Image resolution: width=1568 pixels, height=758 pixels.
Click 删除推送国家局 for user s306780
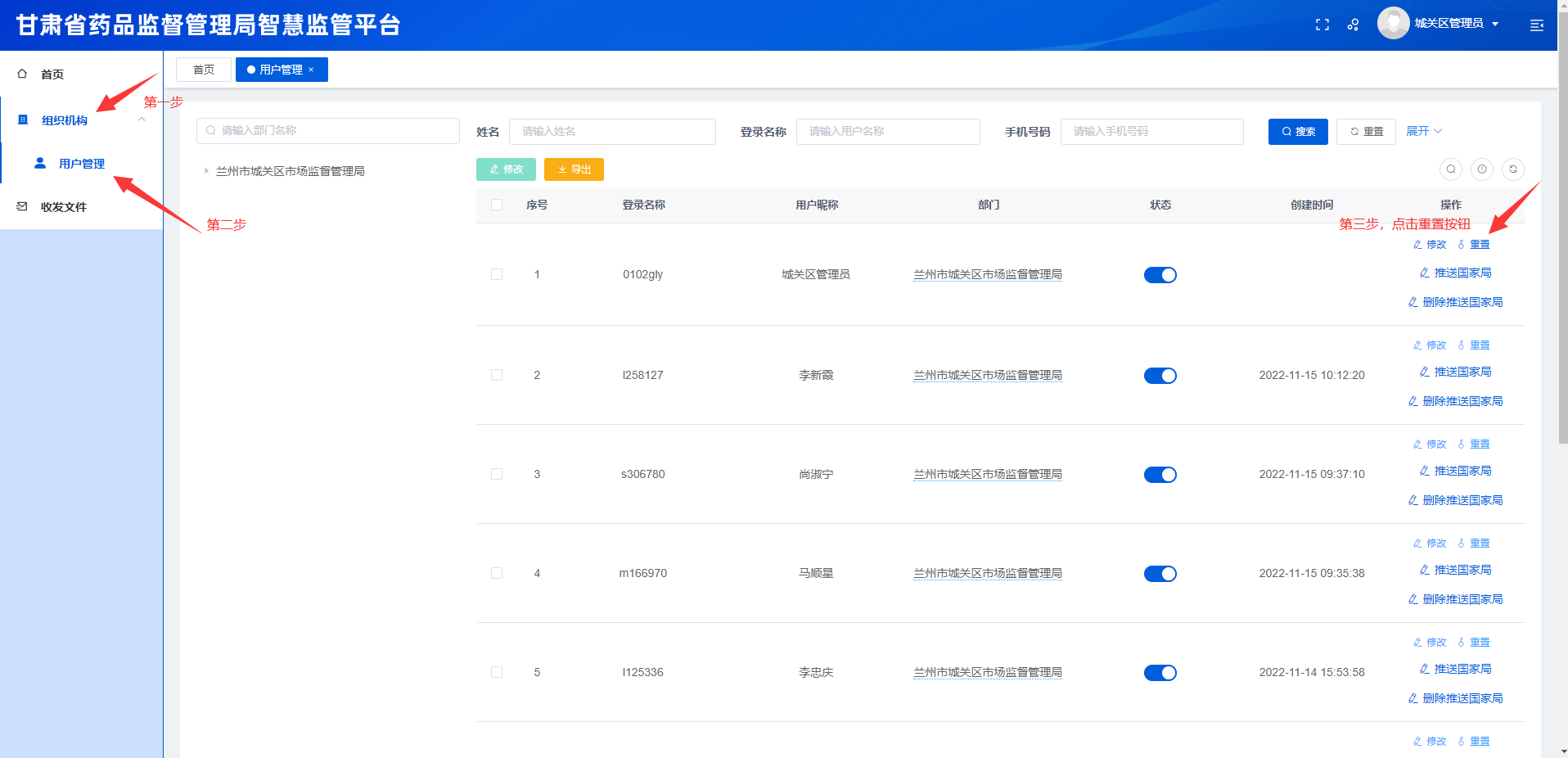pos(1455,500)
